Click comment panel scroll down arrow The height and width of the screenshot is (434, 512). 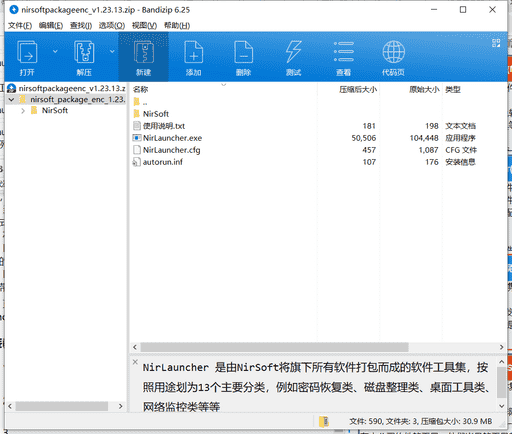tap(502, 406)
